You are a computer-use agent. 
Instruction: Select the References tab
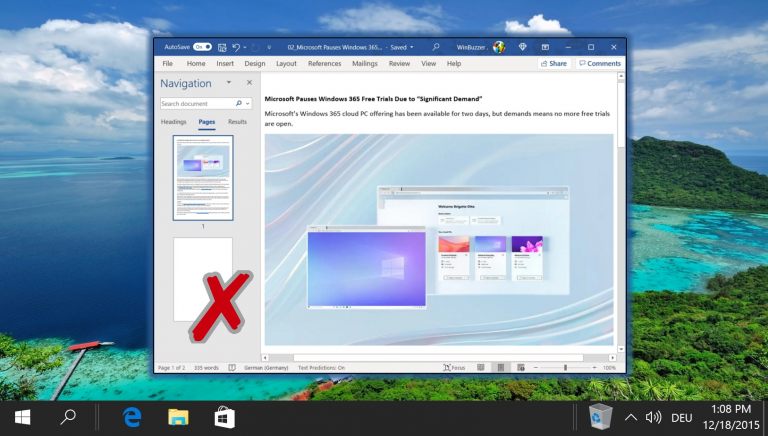pos(324,64)
